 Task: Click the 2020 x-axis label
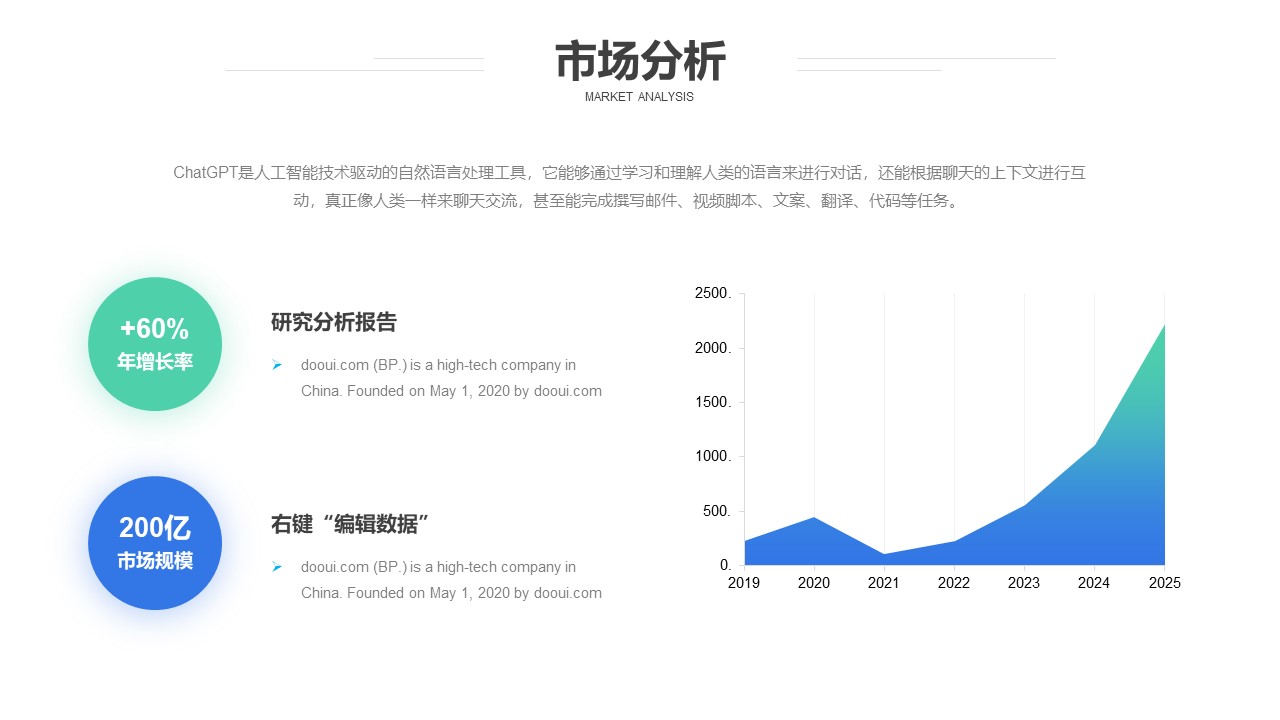coord(814,583)
